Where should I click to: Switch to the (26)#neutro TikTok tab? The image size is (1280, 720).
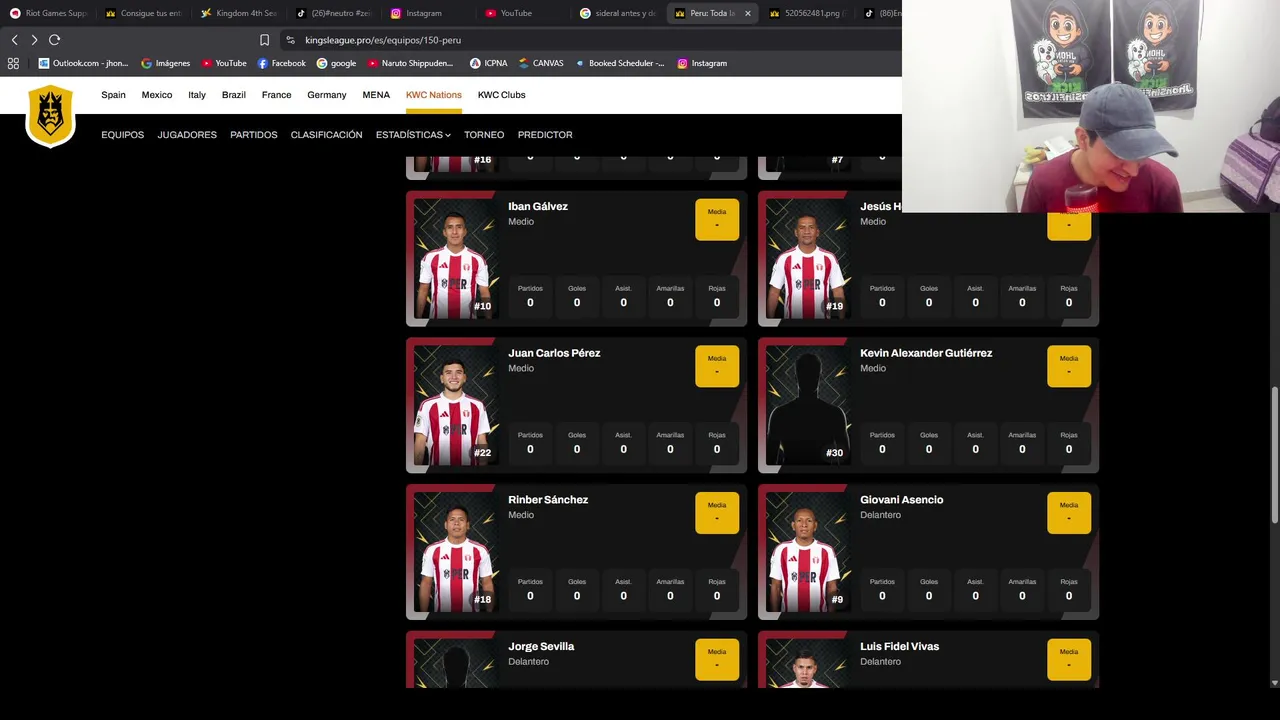pyautogui.click(x=333, y=13)
